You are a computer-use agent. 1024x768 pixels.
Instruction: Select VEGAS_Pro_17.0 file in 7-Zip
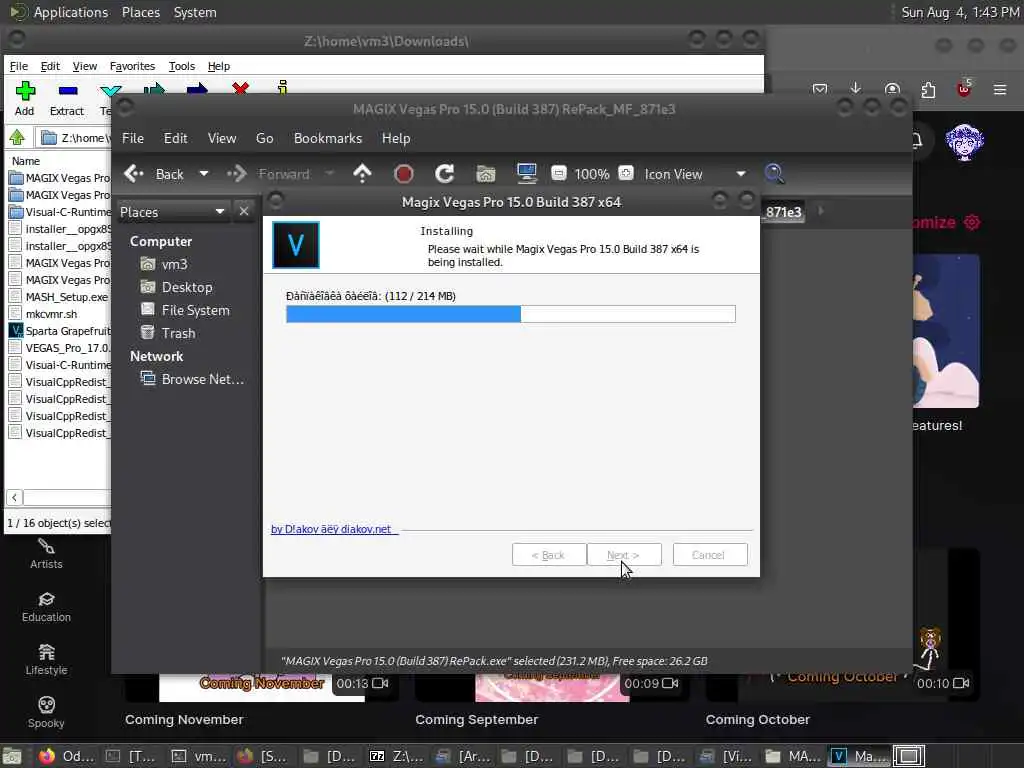(60, 348)
